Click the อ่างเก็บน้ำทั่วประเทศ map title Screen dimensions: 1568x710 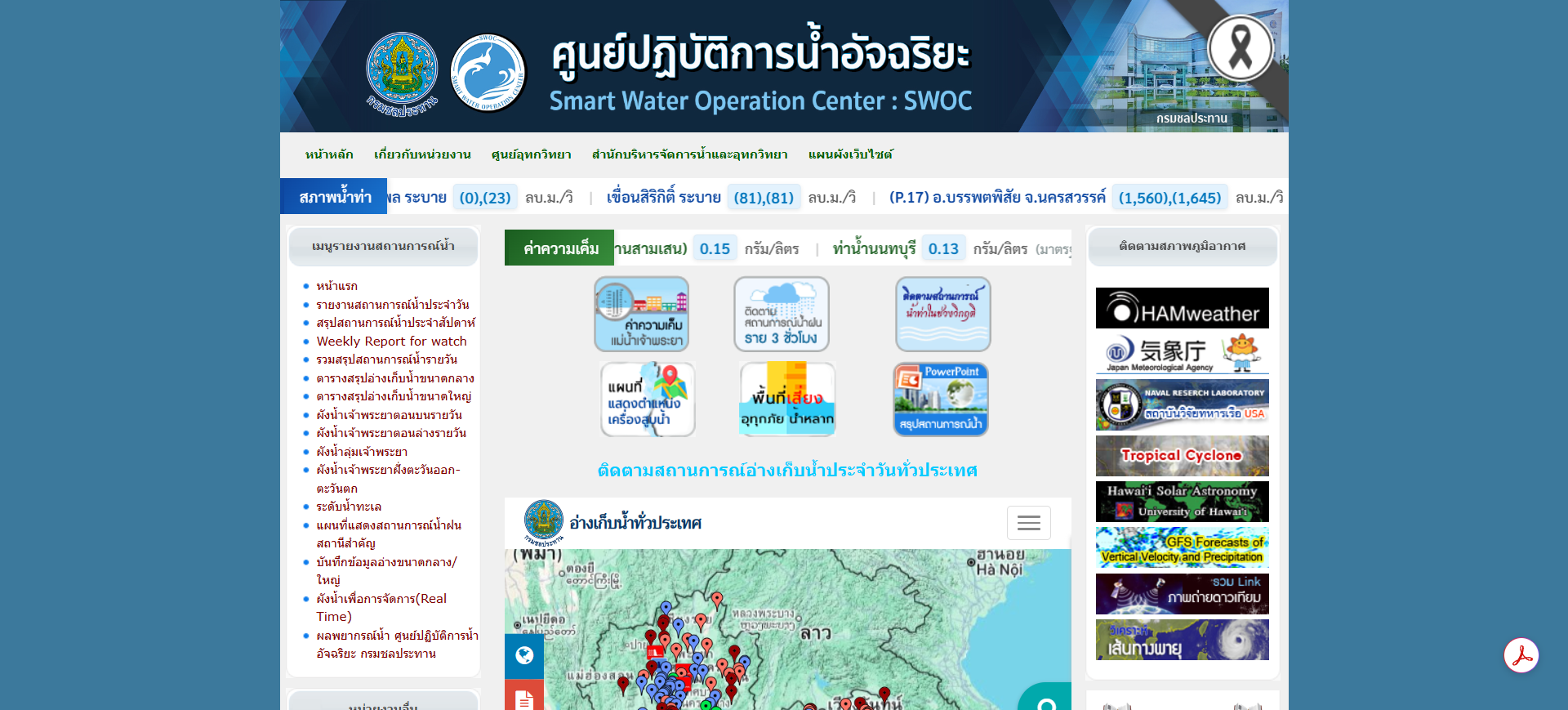pos(635,523)
